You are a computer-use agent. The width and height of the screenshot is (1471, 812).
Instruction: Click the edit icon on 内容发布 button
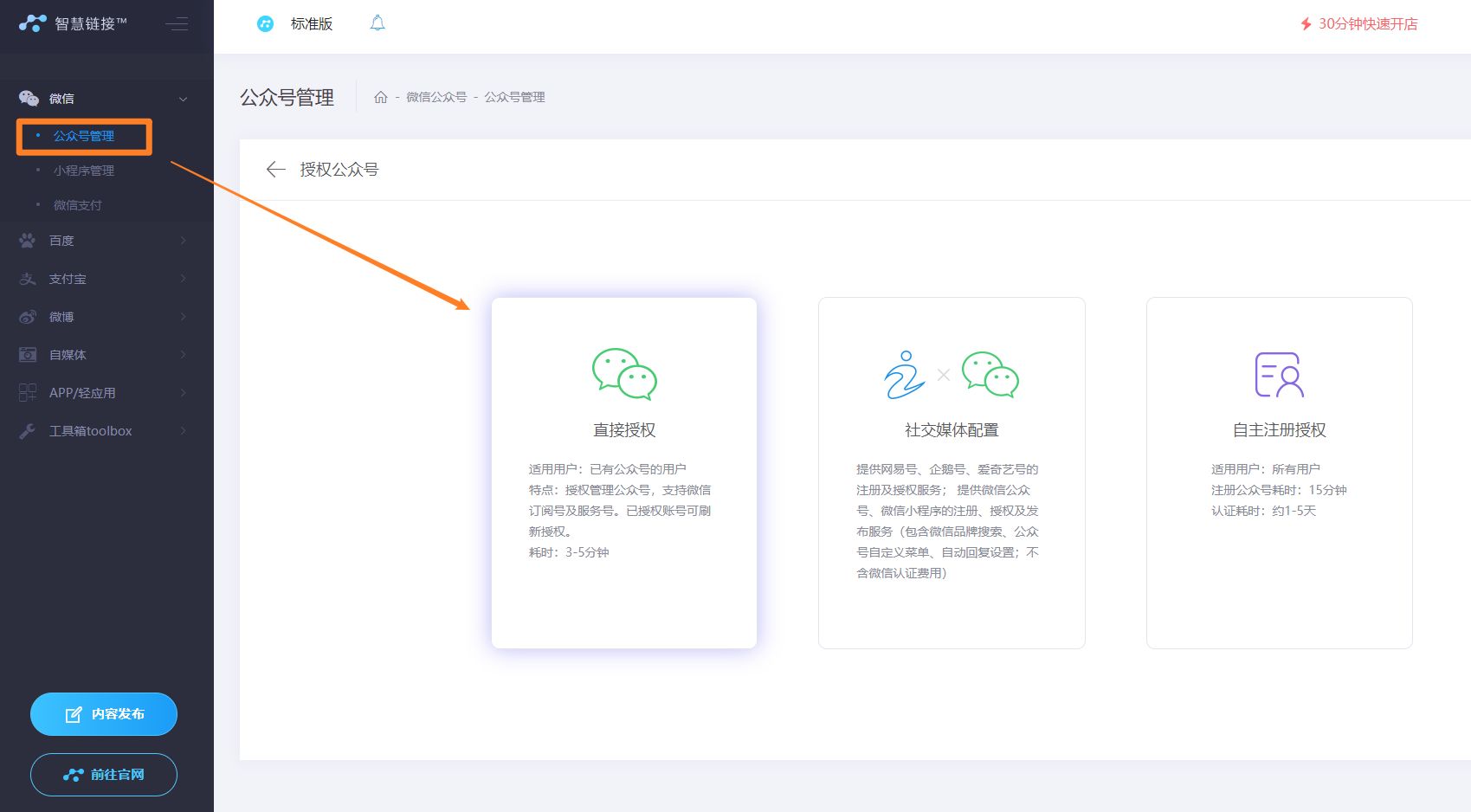74,715
